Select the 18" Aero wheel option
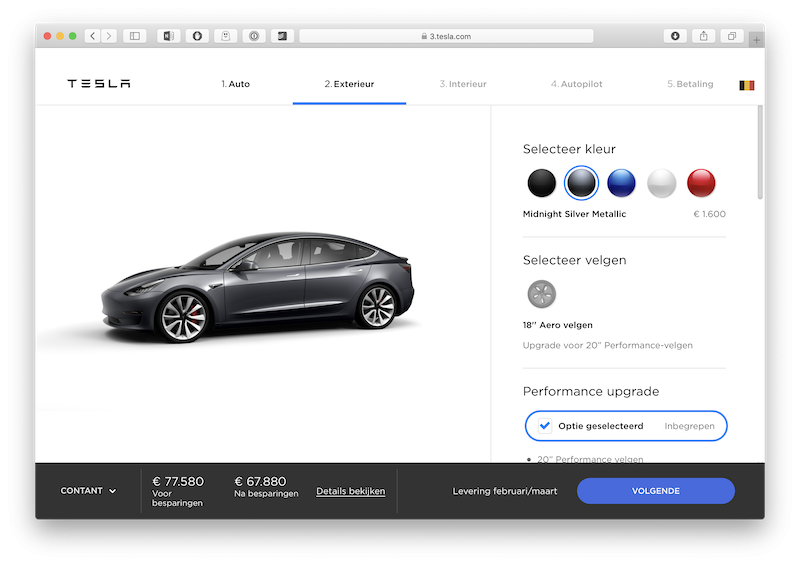The image size is (800, 566). 541,294
